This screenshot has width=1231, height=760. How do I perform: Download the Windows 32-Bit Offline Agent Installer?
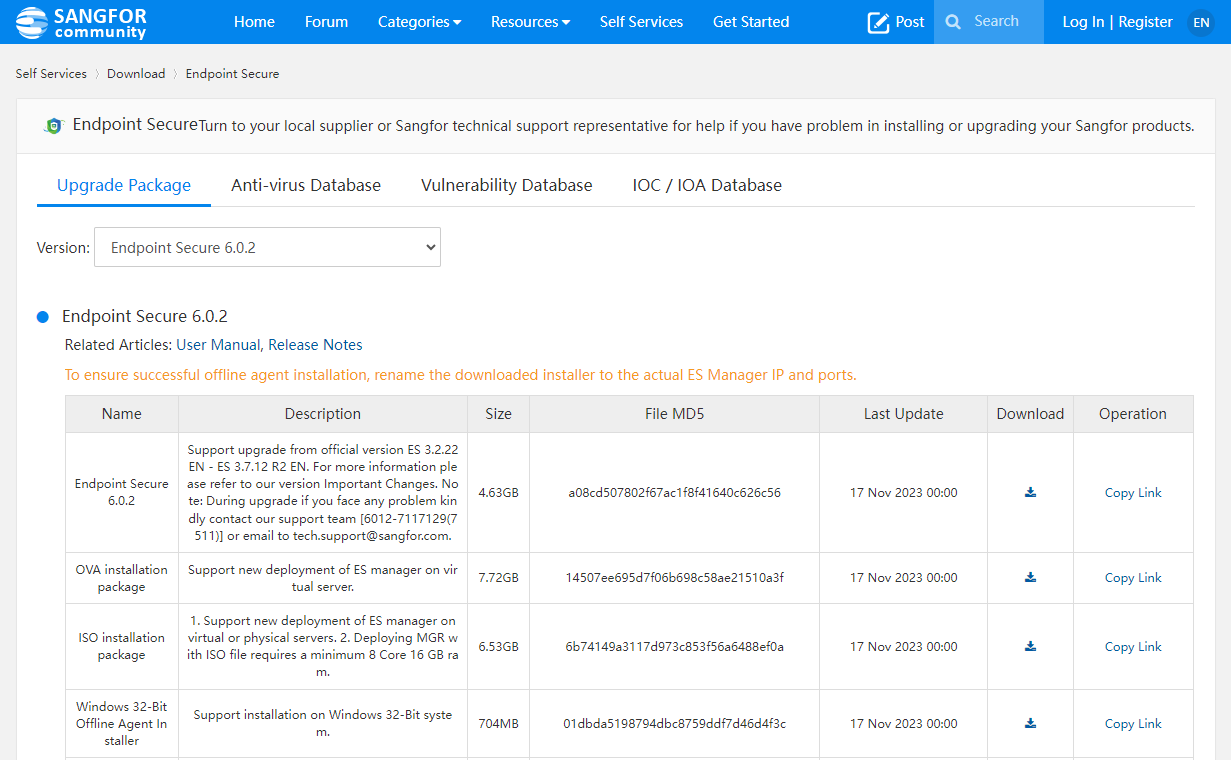point(1030,723)
